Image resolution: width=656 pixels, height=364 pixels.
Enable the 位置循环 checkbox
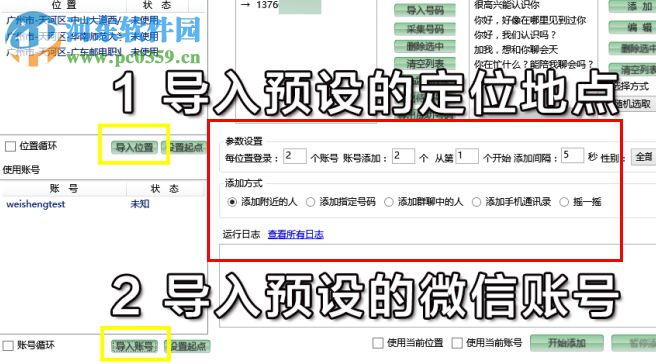10,146
